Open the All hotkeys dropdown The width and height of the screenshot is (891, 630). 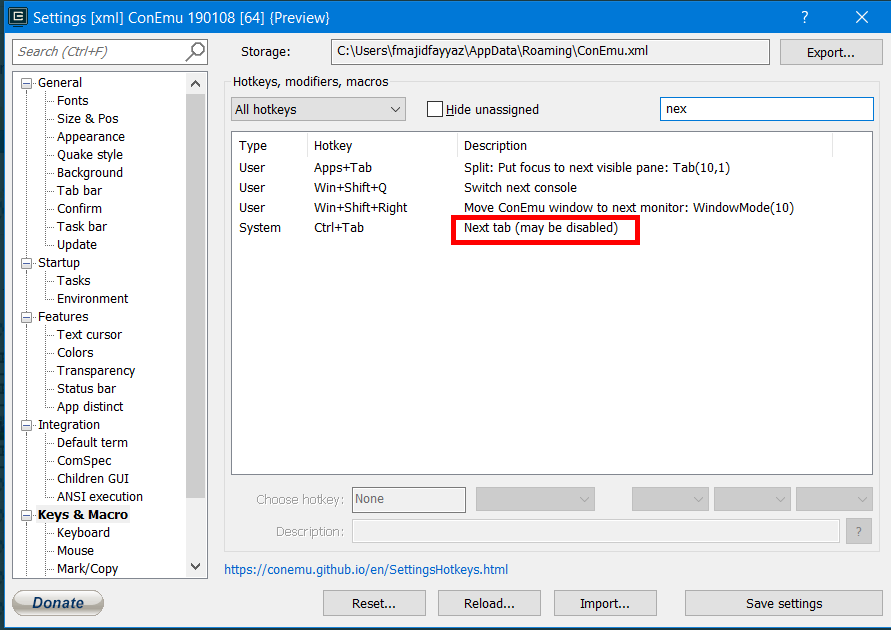click(318, 109)
